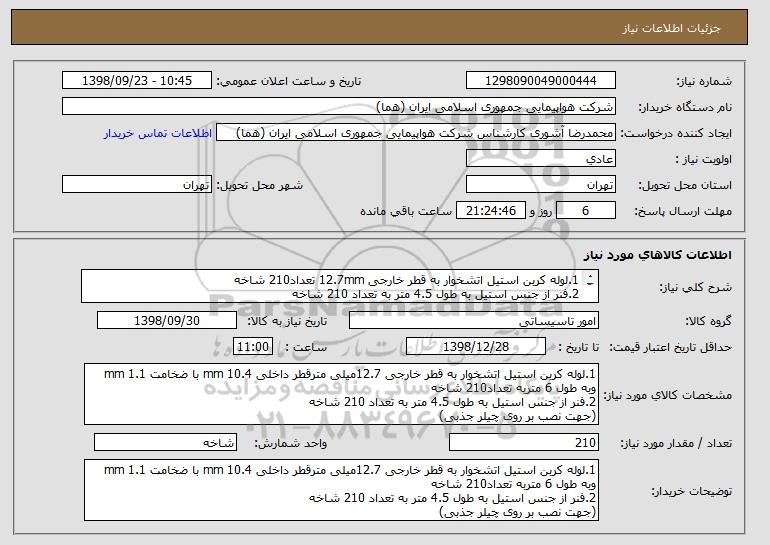The height and width of the screenshot is (545, 770).
Task: Click the توضیحات خریدار: label
Action: coord(691,491)
